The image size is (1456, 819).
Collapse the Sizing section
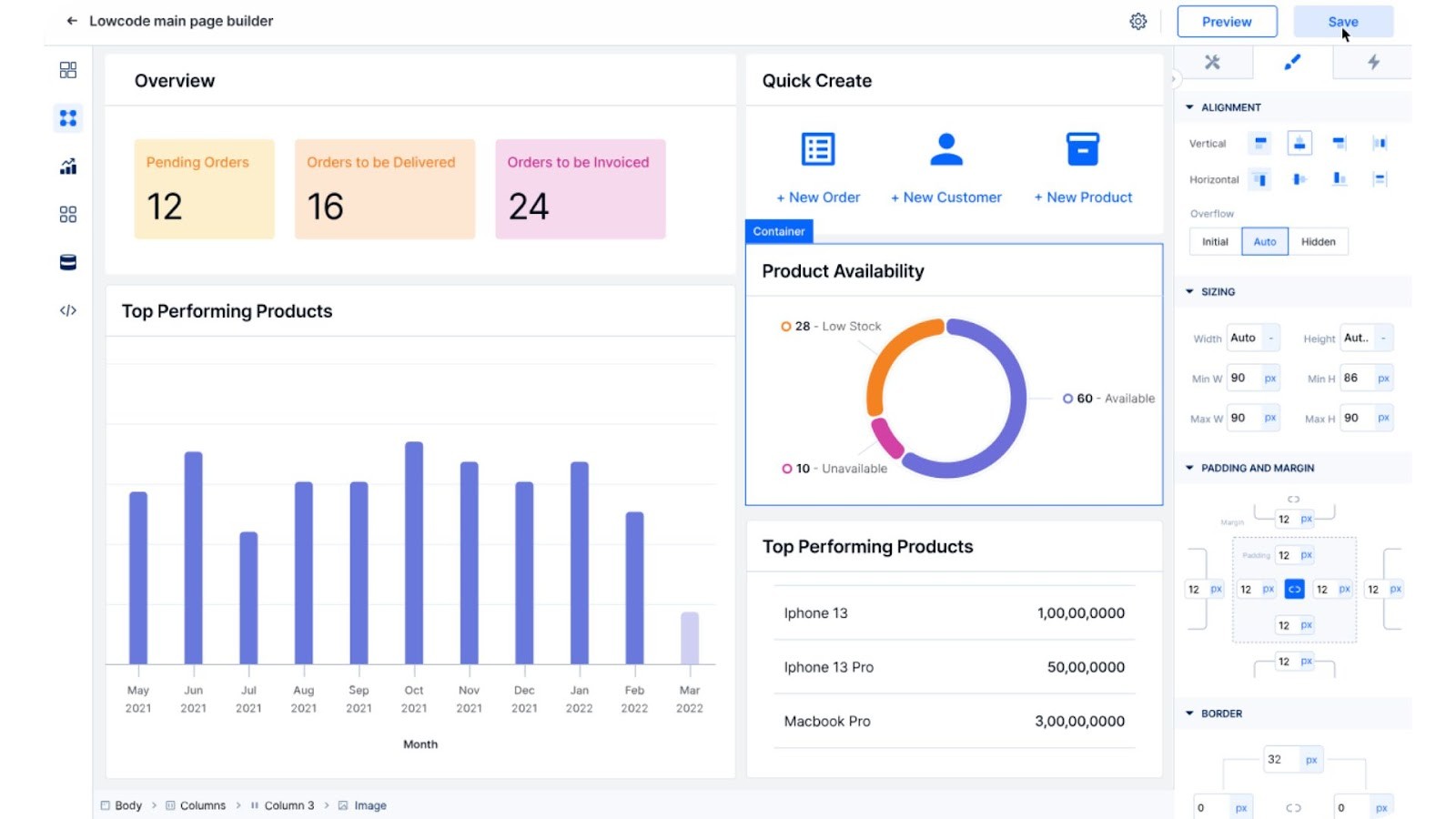pyautogui.click(x=1189, y=291)
